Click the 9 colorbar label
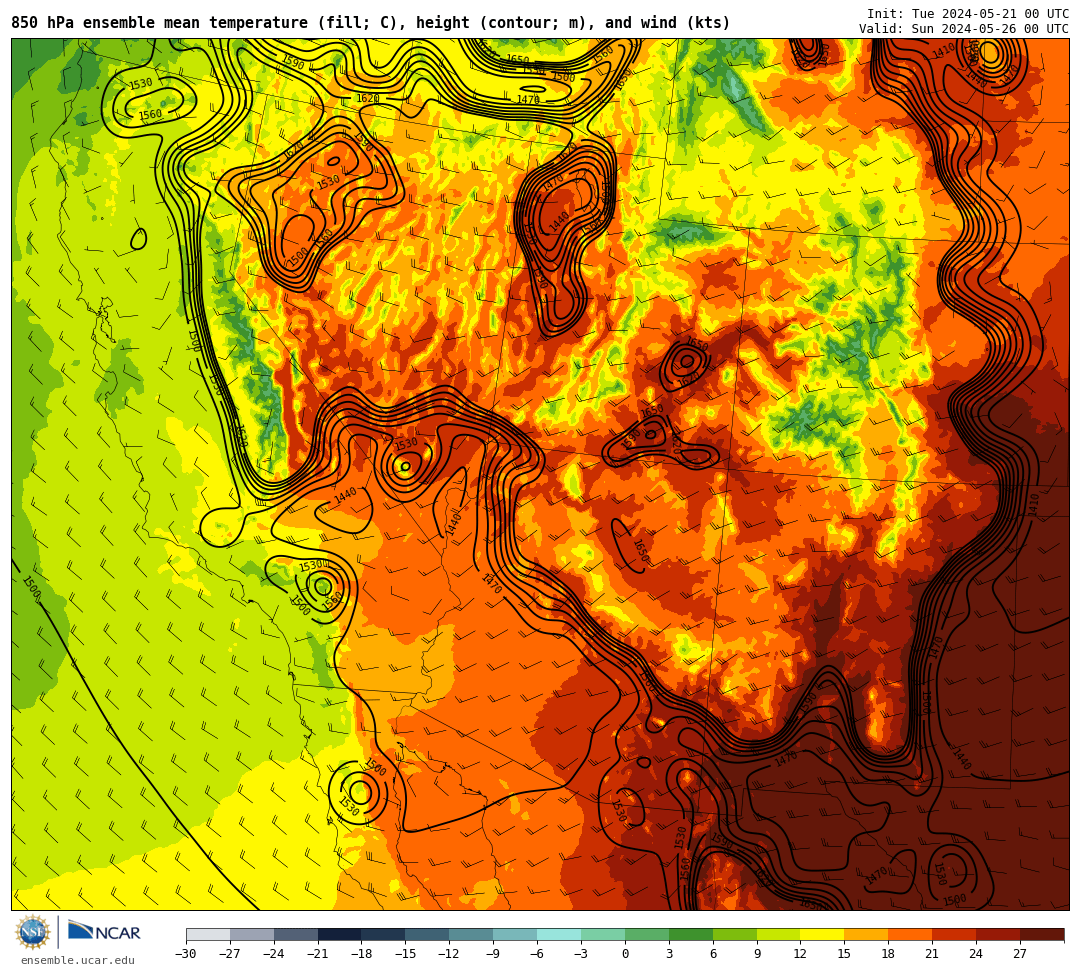The width and height of the screenshot is (1080, 973). [757, 954]
